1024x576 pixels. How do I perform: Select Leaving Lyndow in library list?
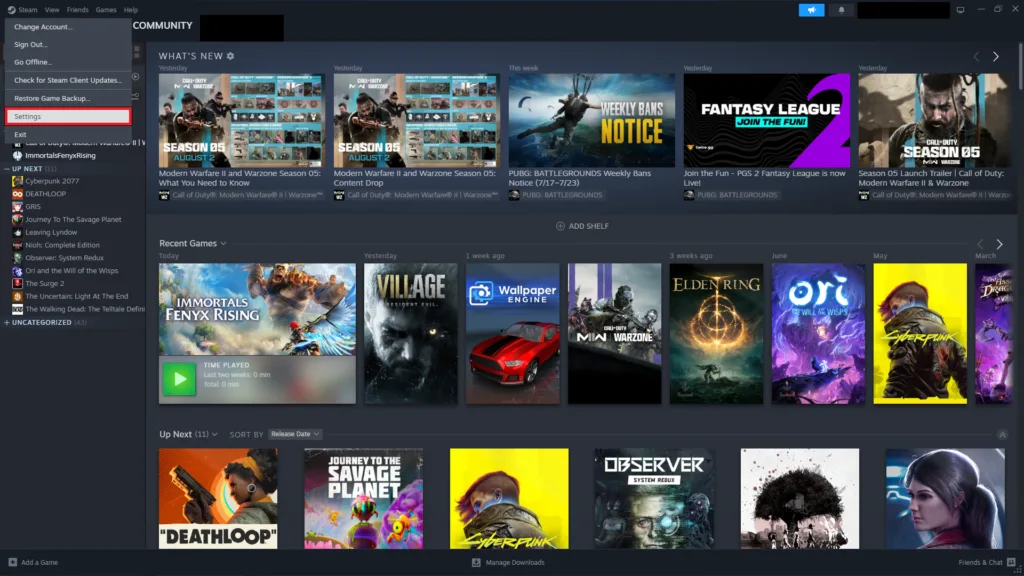51,232
